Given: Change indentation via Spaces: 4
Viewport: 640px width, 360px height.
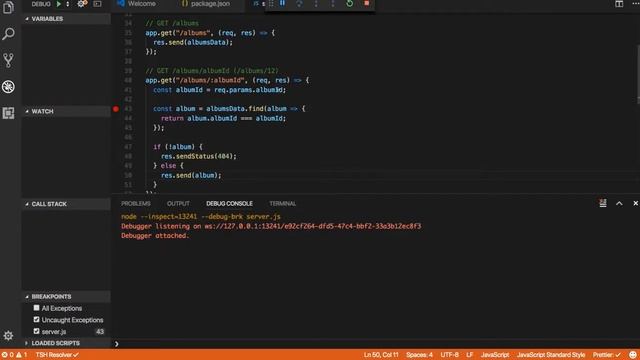Looking at the screenshot, I should tap(419, 355).
